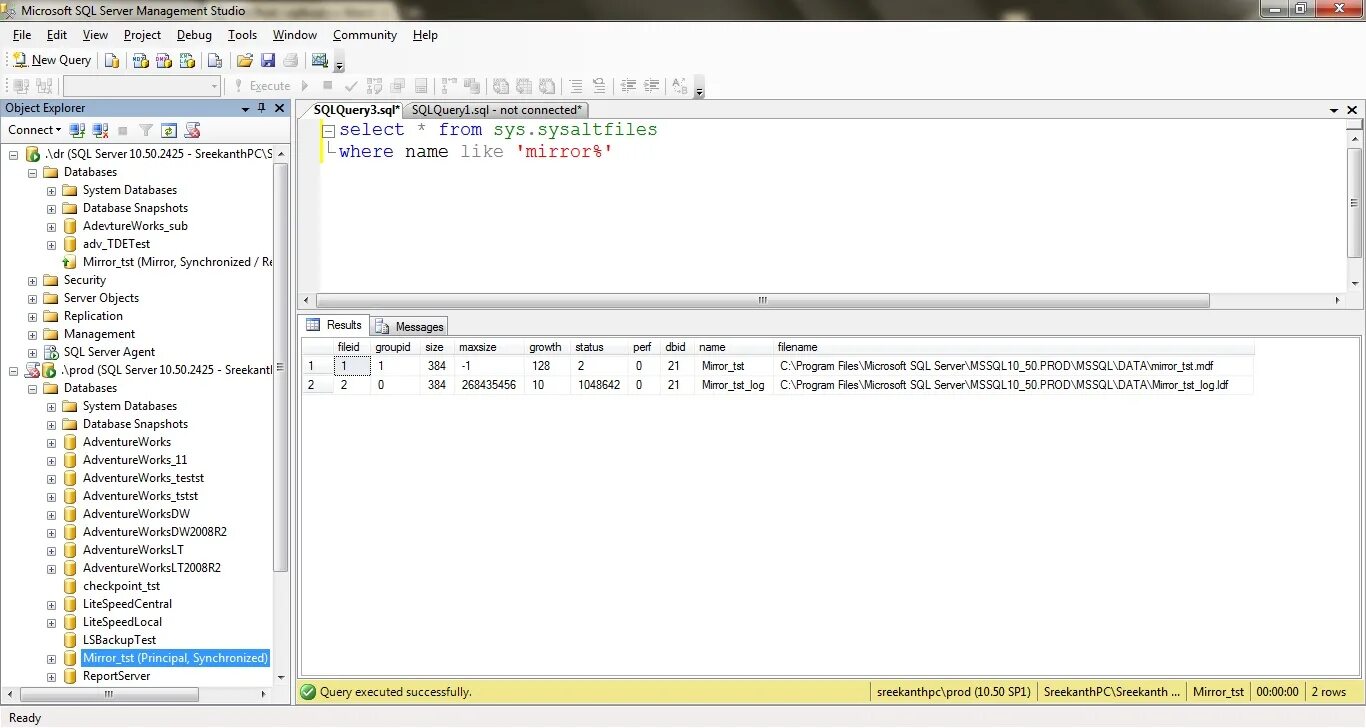Click the Analysis Services DMX Query icon

click(x=164, y=60)
